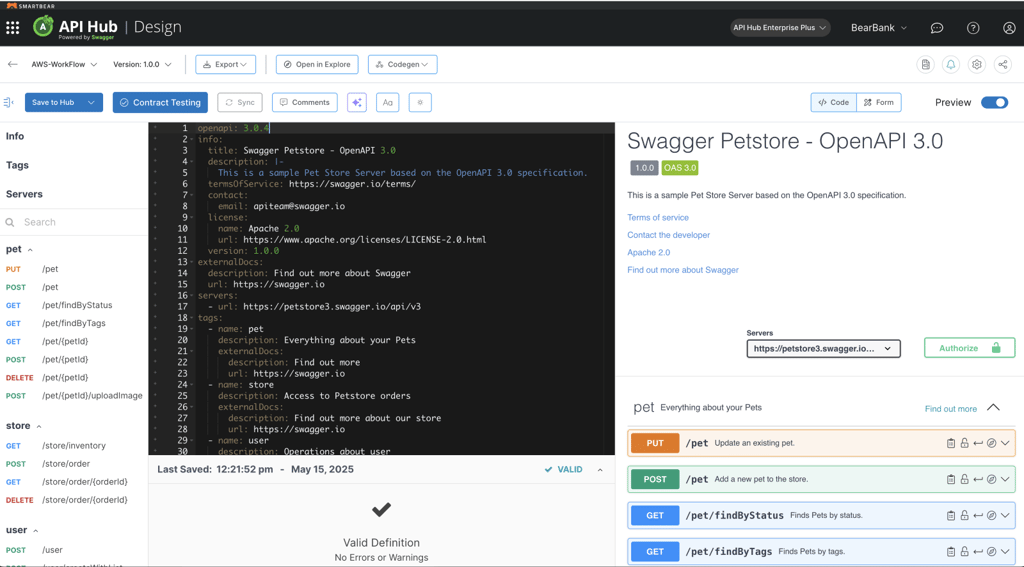Jump to definition arrow on PUT /pet
Screen dimensions: 1024x567
click(978, 443)
